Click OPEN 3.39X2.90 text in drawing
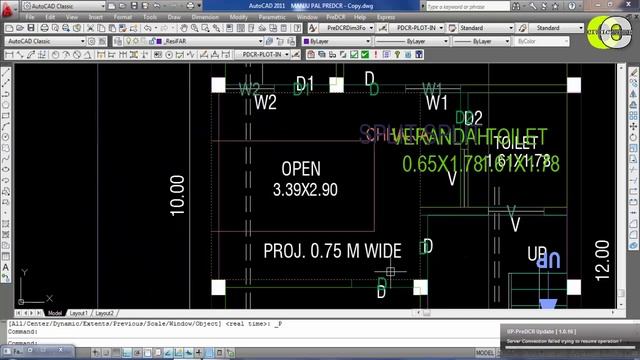Image resolution: width=640 pixels, height=360 pixels. point(304,179)
